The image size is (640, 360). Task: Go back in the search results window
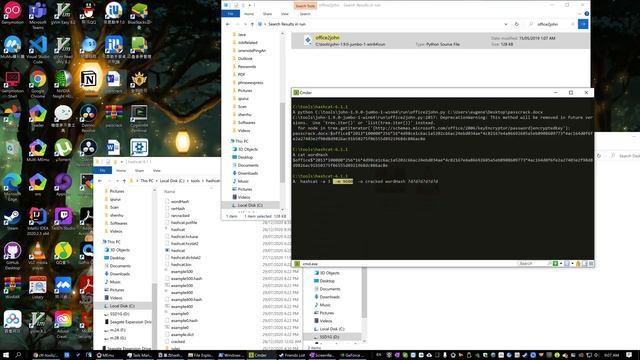pos(228,24)
